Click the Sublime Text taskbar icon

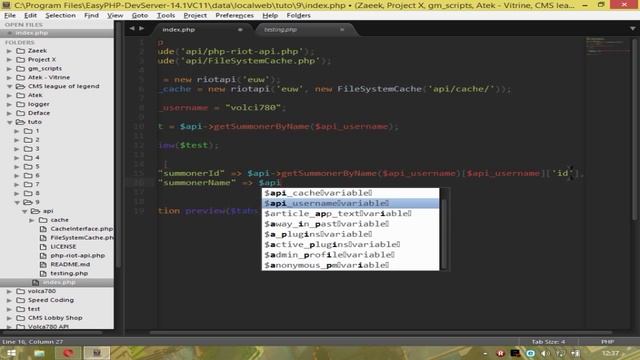pyautogui.click(x=97, y=353)
